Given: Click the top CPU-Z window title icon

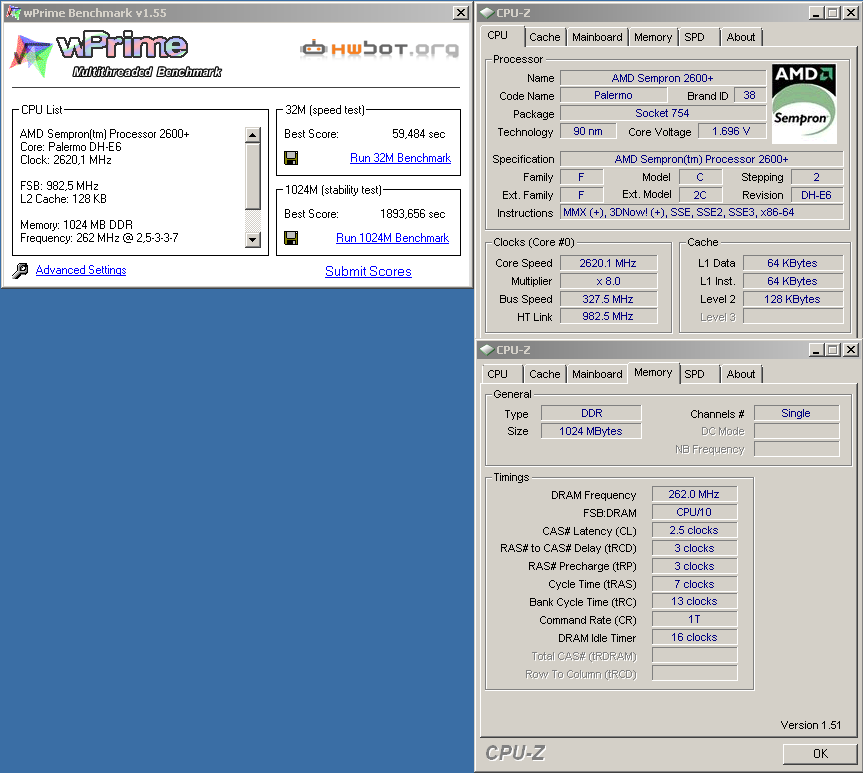Looking at the screenshot, I should [487, 13].
